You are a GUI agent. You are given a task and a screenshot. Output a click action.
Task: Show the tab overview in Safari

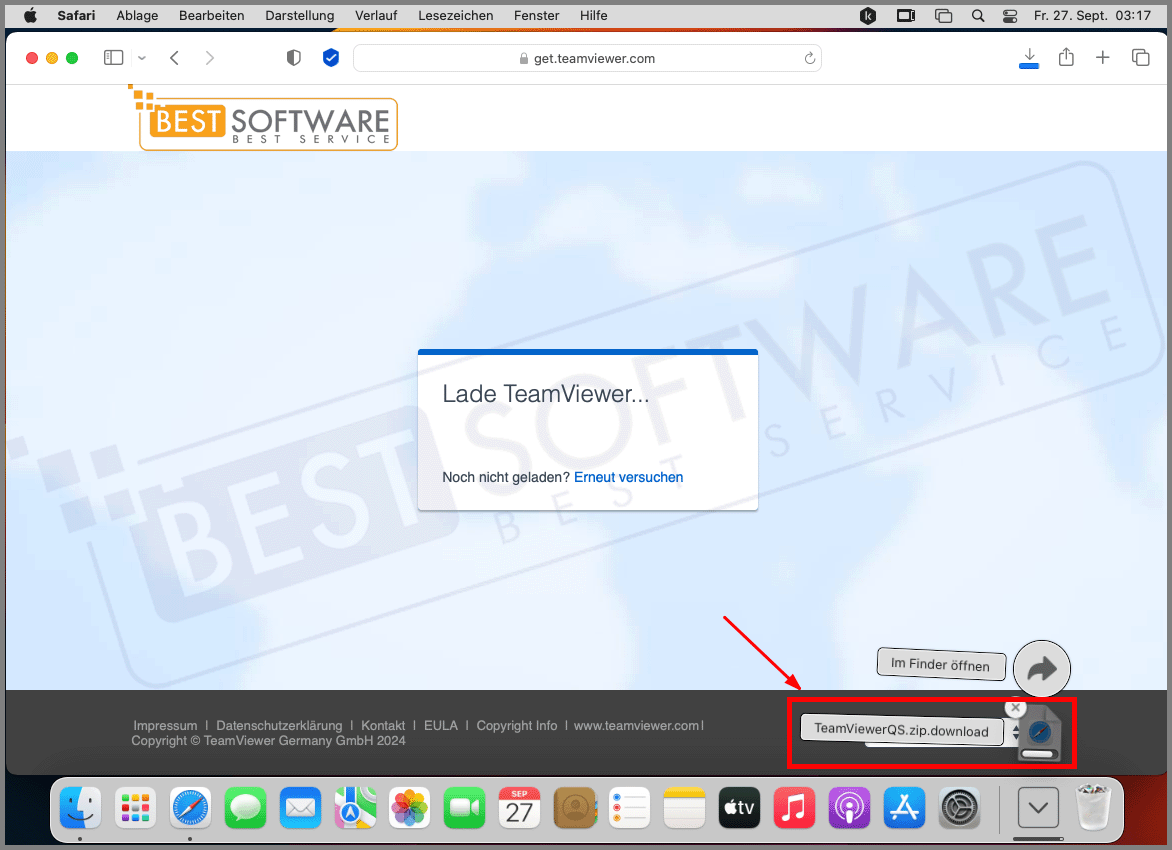[1140, 57]
